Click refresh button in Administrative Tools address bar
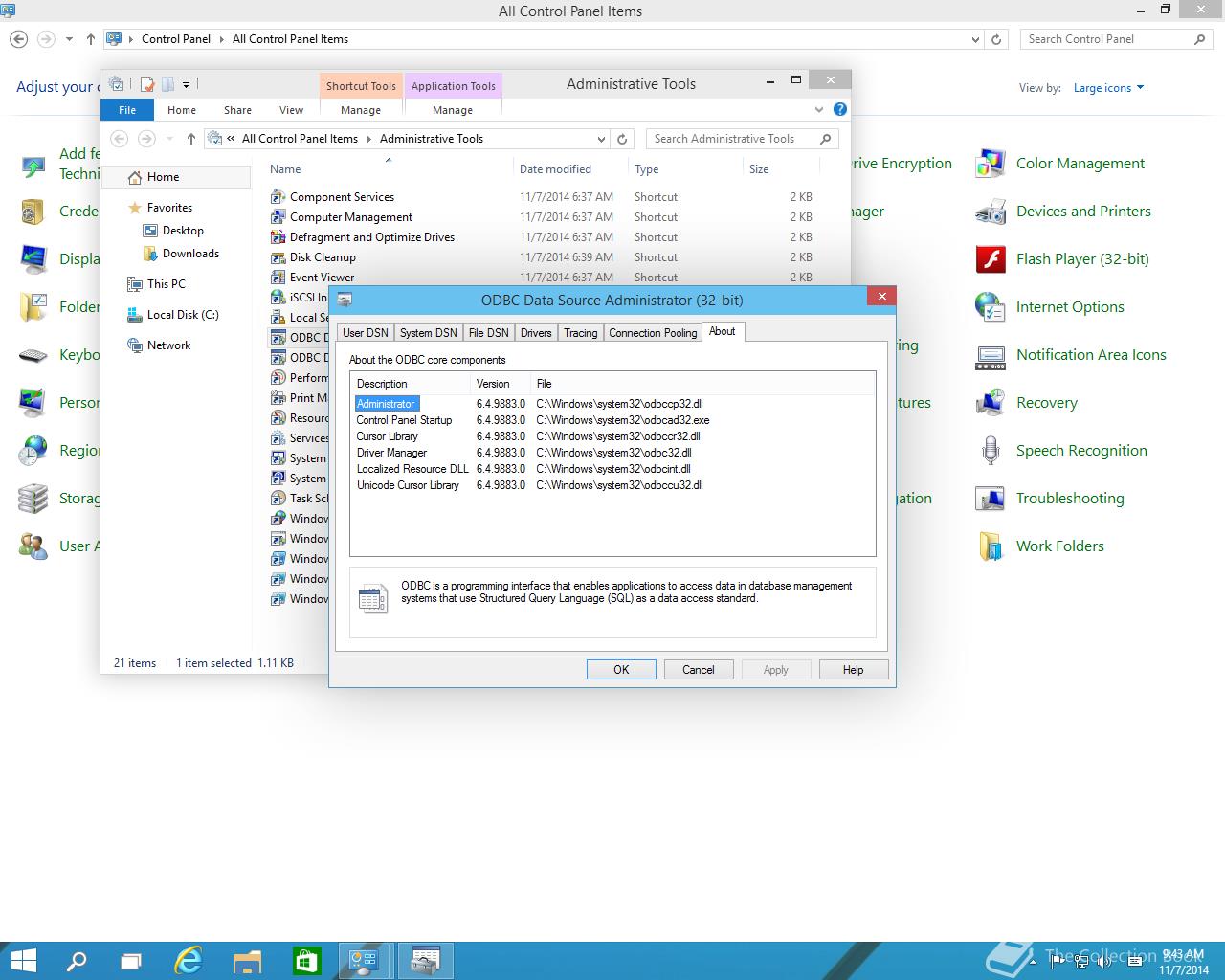 coord(622,139)
